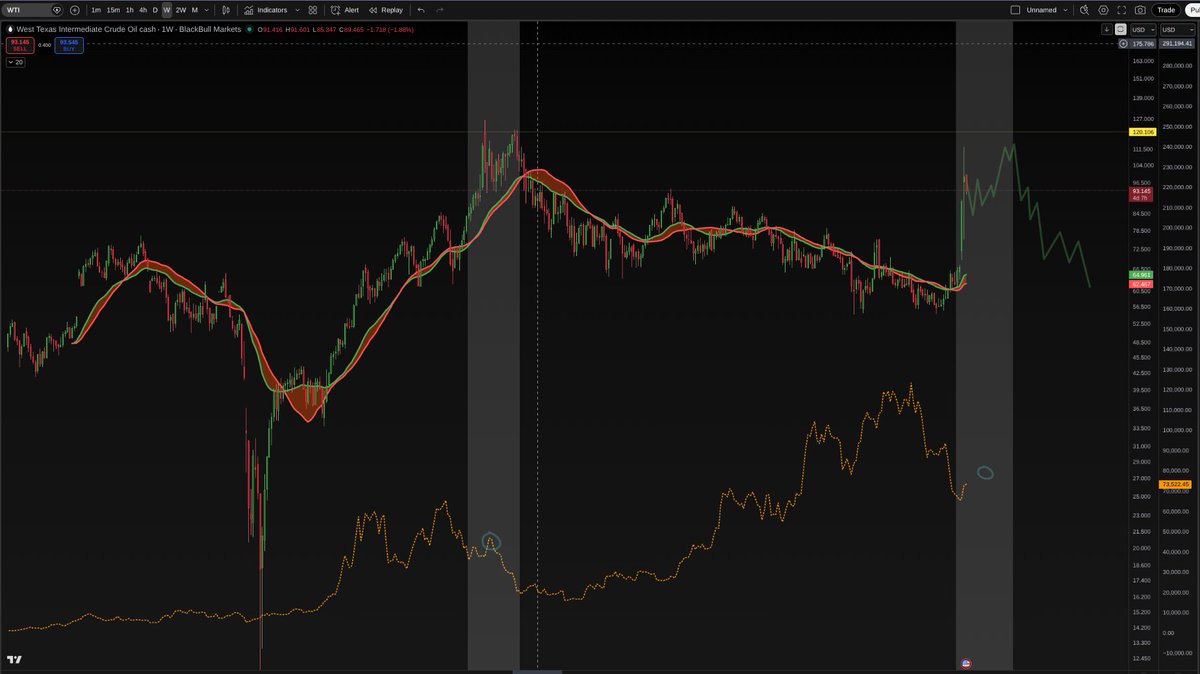Open the first USD currency dropdown

pyautogui.click(x=1141, y=29)
